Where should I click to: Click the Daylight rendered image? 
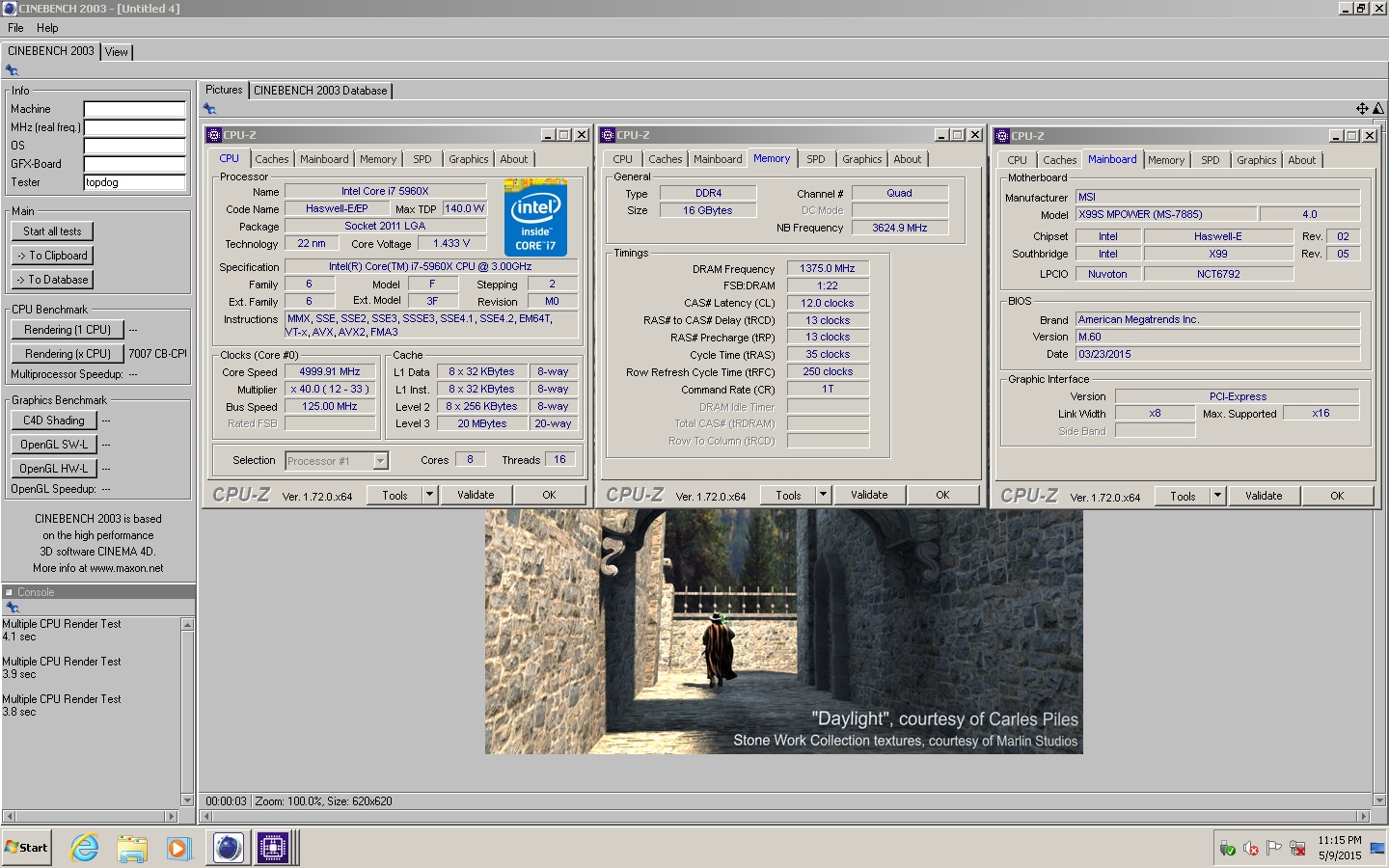(x=784, y=632)
